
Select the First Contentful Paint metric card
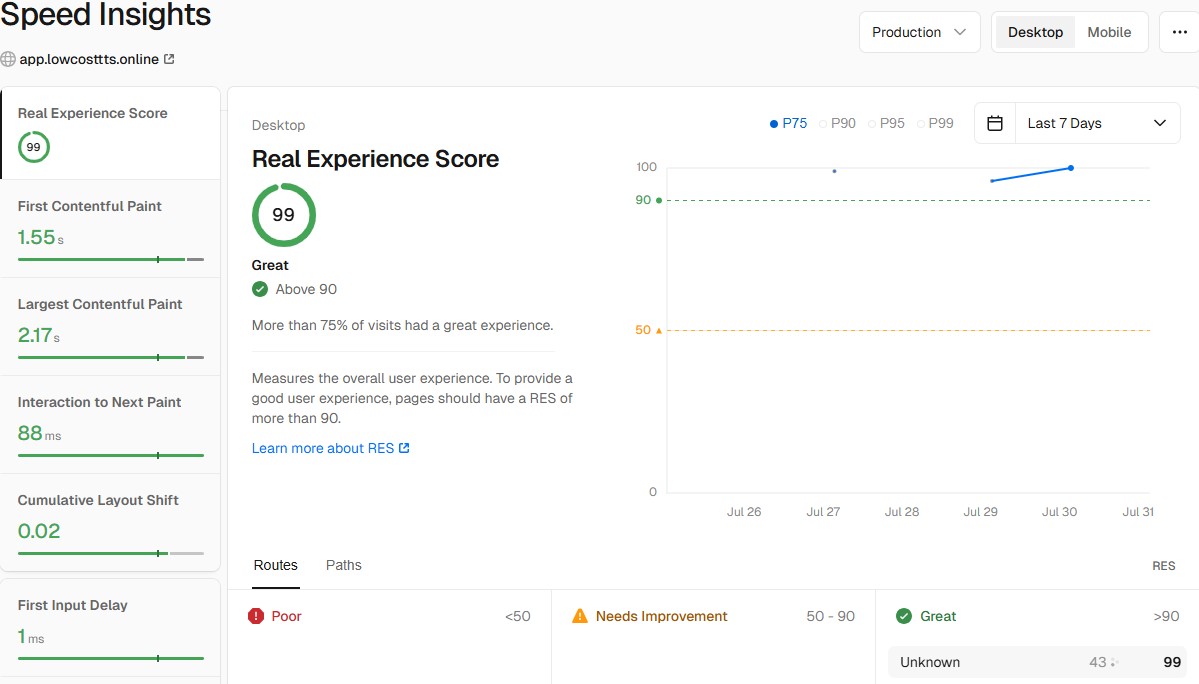110,228
